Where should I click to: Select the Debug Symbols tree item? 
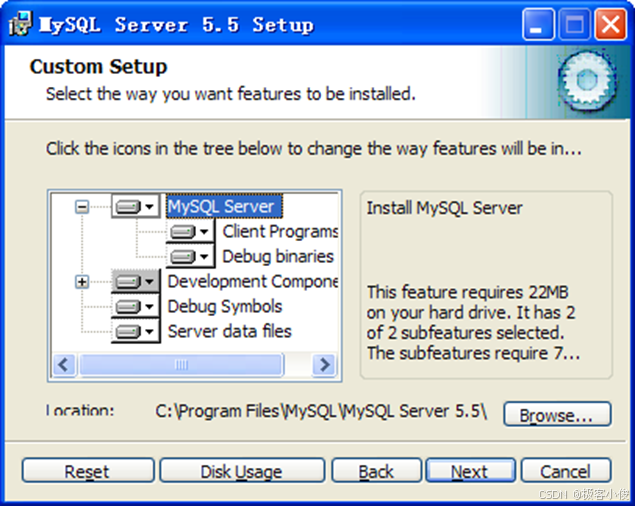pos(225,307)
